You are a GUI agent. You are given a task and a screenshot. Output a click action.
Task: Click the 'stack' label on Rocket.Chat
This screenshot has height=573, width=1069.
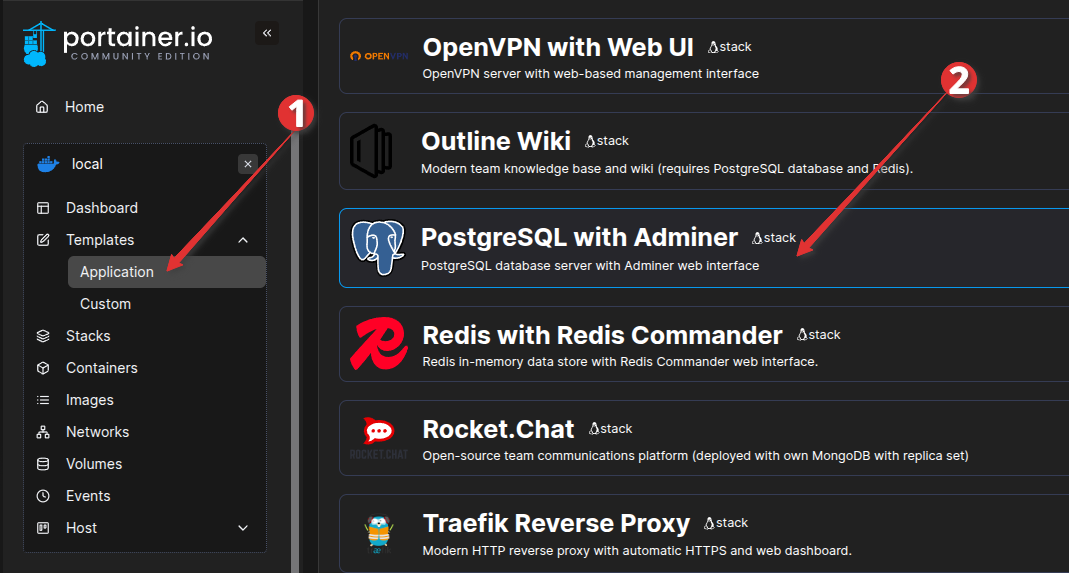[x=617, y=429]
